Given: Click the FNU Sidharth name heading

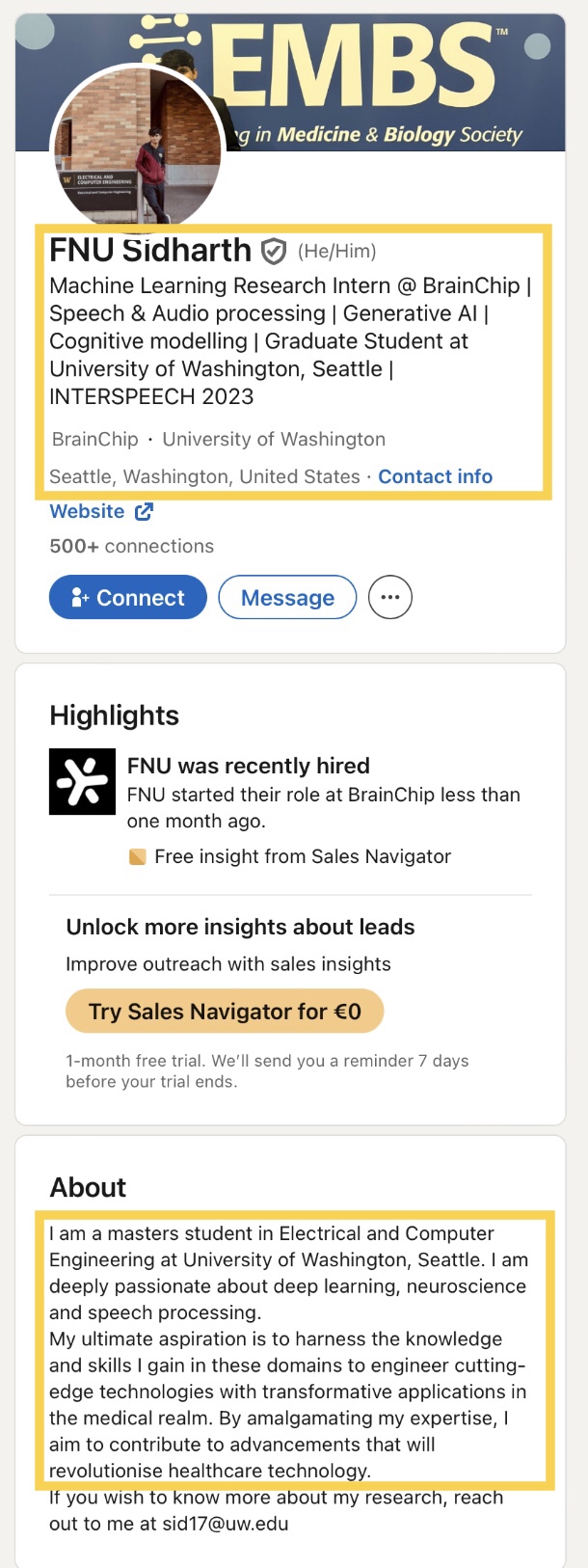Looking at the screenshot, I should 150,251.
